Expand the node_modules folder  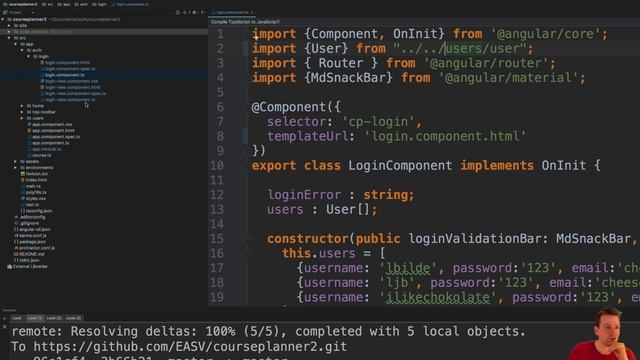coord(9,31)
